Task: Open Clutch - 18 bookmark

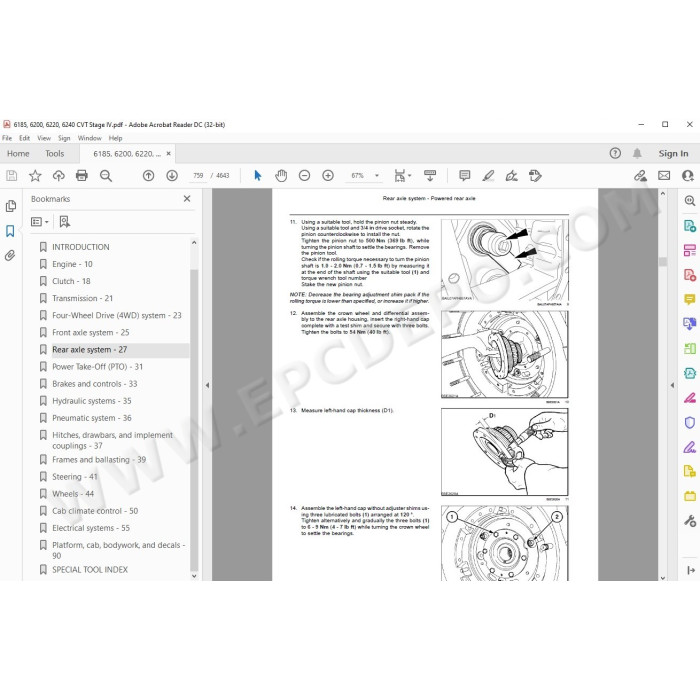Action: pyautogui.click(x=71, y=281)
